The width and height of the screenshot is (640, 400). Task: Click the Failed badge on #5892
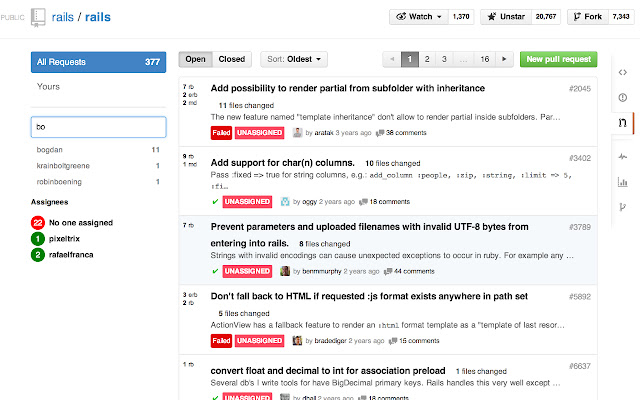[x=221, y=340]
